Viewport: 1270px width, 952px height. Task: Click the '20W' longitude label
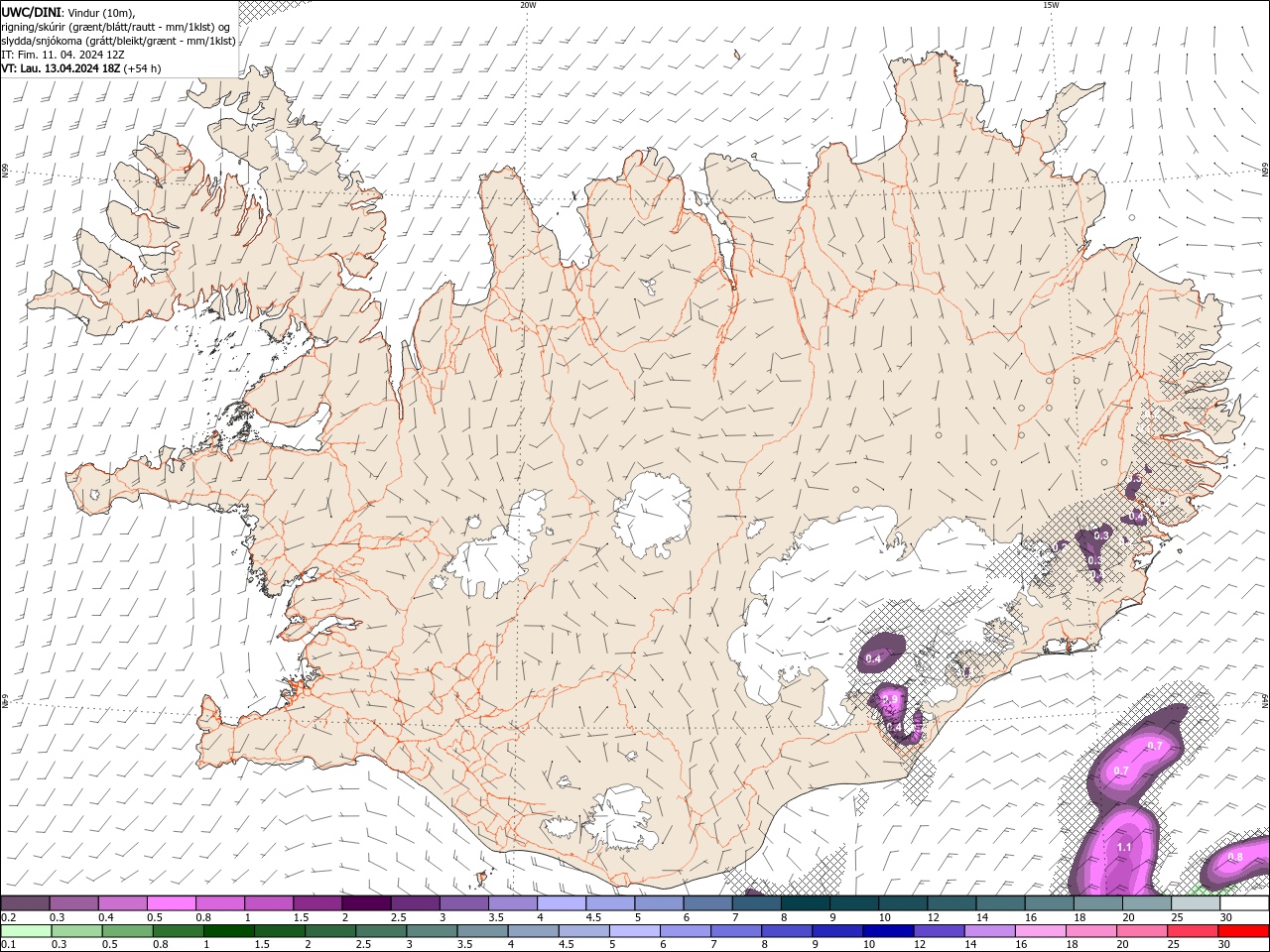tap(528, 5)
